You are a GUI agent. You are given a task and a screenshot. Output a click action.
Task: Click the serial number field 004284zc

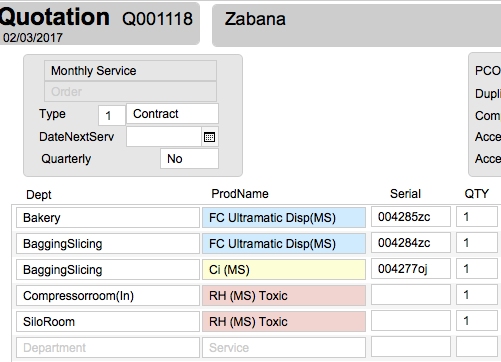[x=411, y=243]
